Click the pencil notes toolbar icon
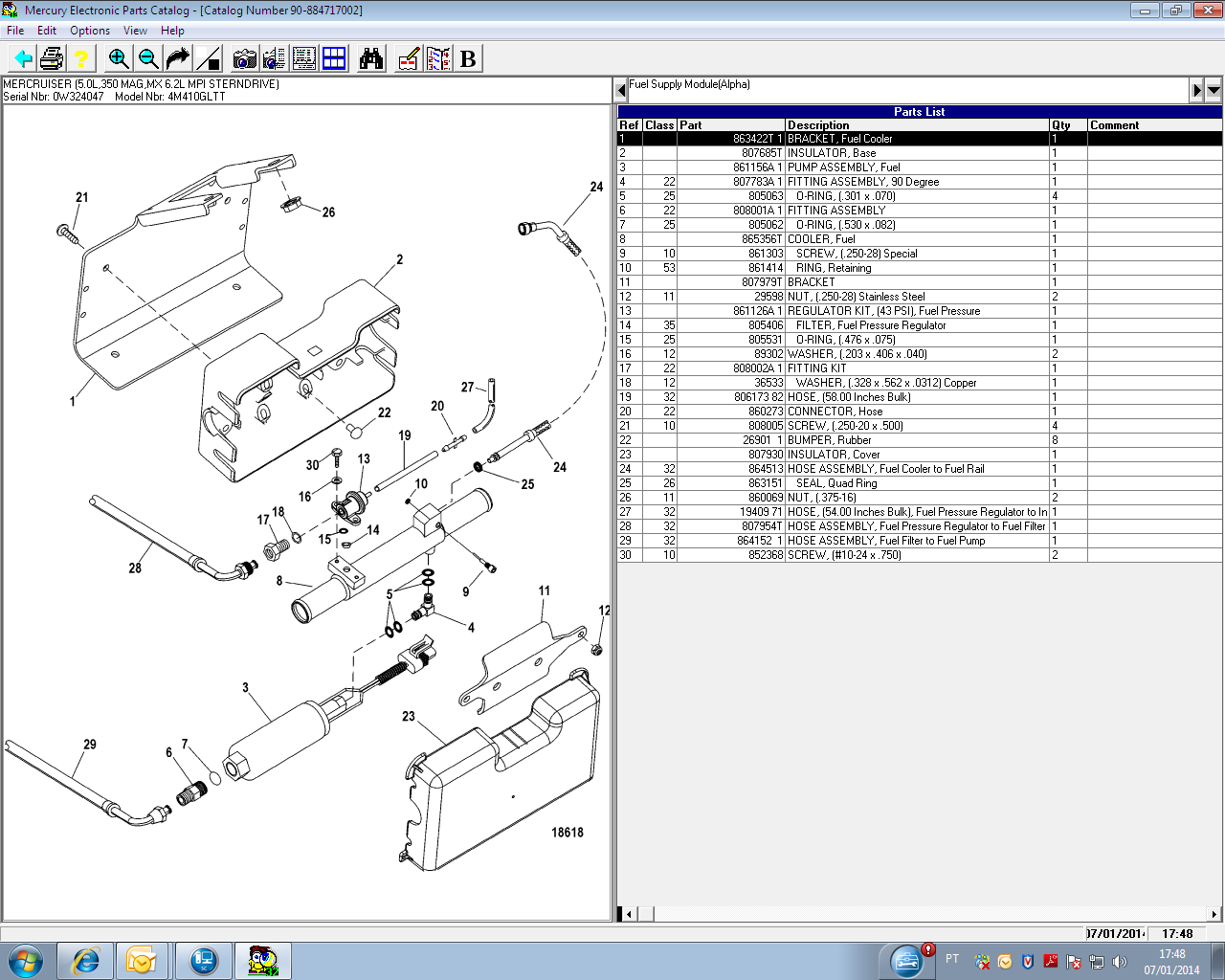The width and height of the screenshot is (1225, 980). pyautogui.click(x=409, y=59)
